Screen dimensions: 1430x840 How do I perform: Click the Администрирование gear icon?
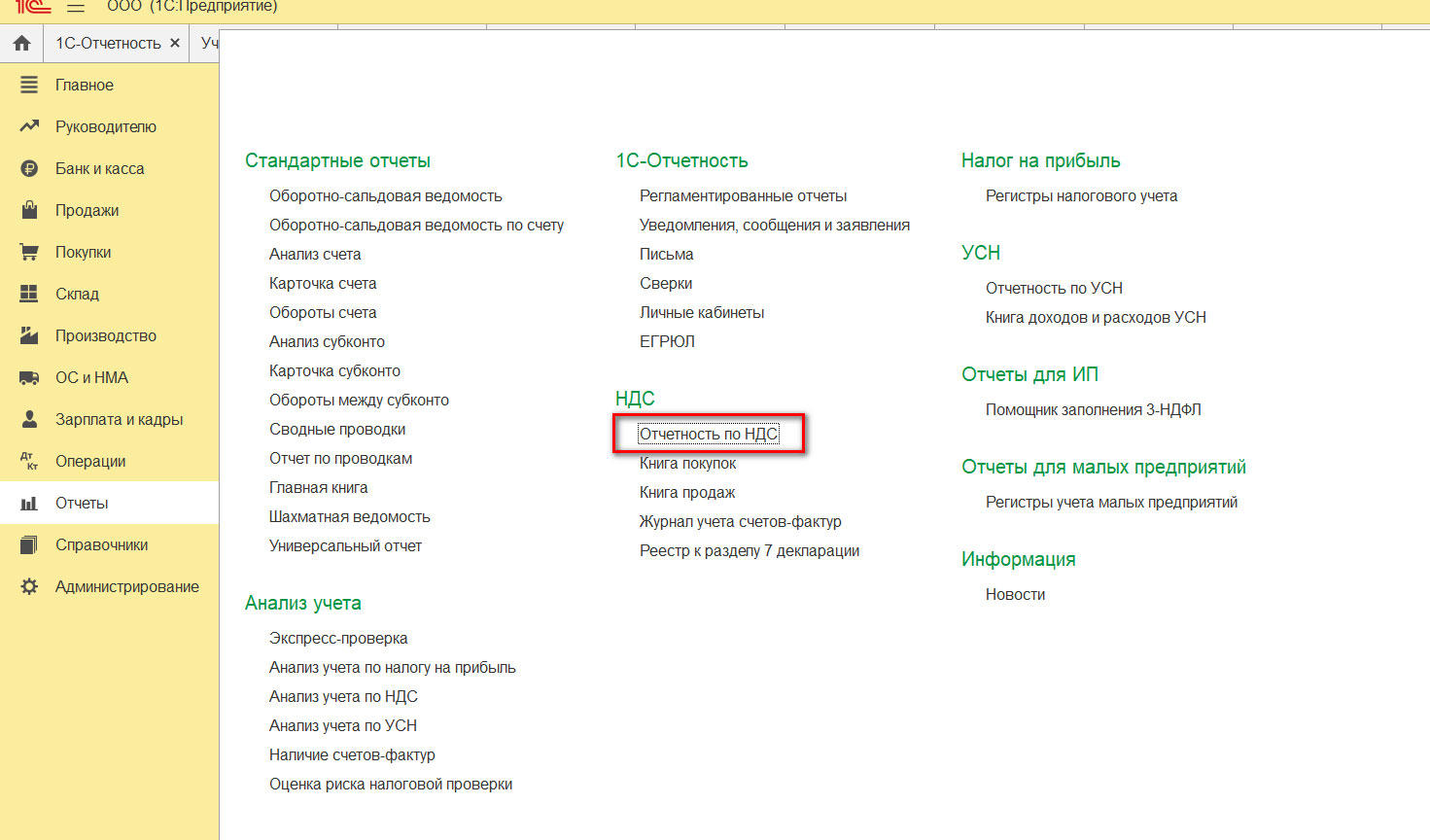29,586
